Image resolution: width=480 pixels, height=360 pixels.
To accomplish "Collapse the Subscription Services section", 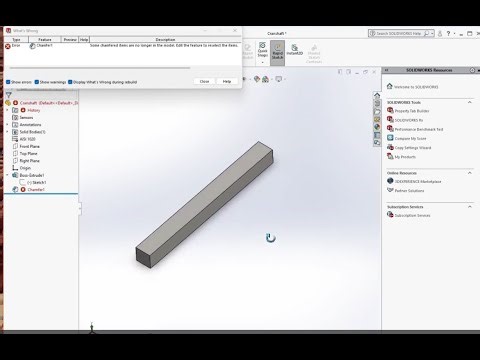I will click(x=470, y=207).
